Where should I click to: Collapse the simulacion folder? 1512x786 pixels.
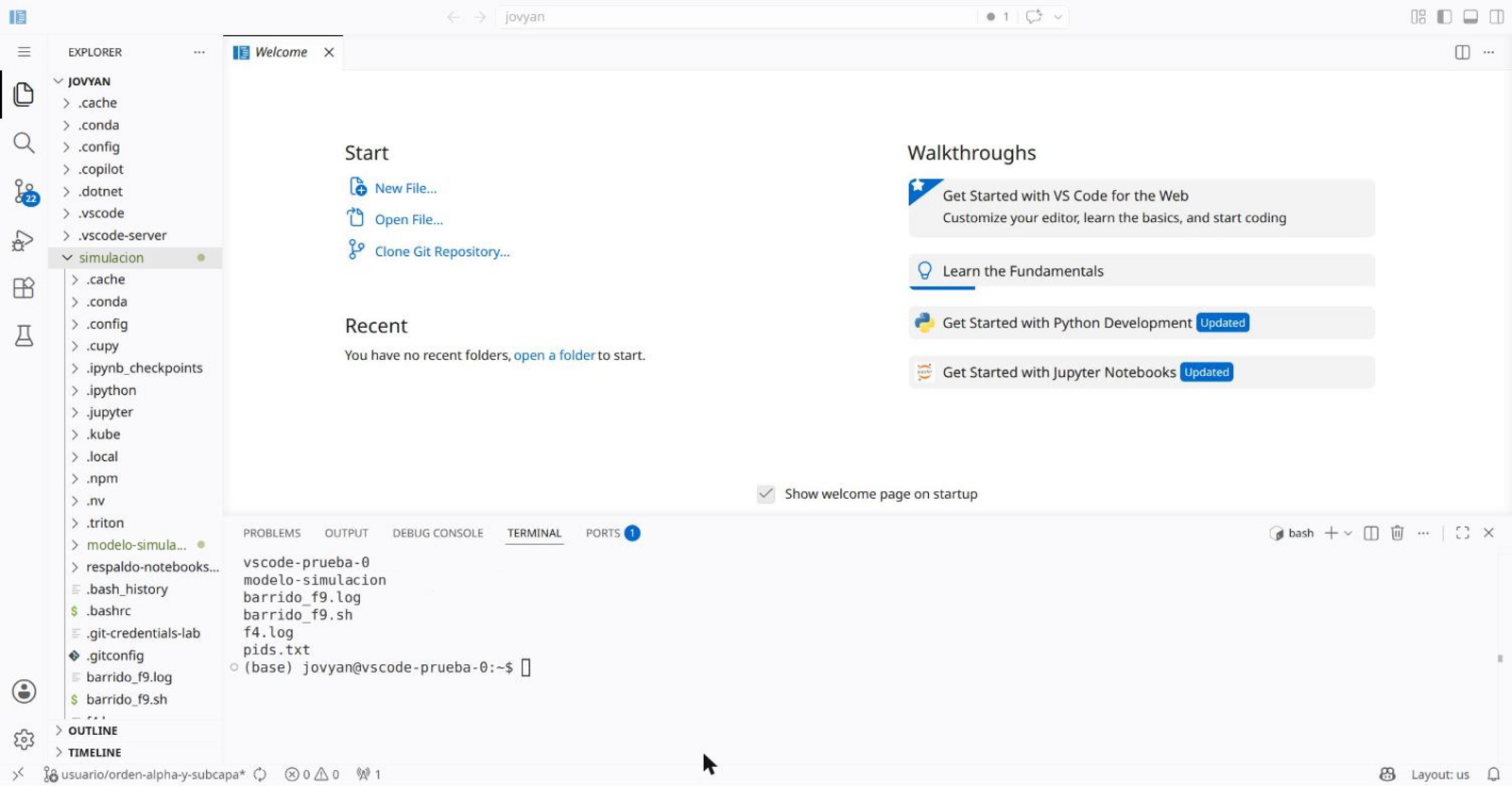136,258
